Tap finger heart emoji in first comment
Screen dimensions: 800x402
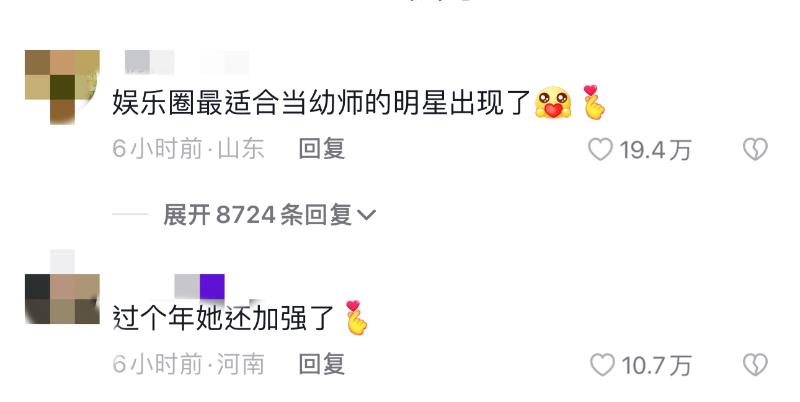pos(594,102)
